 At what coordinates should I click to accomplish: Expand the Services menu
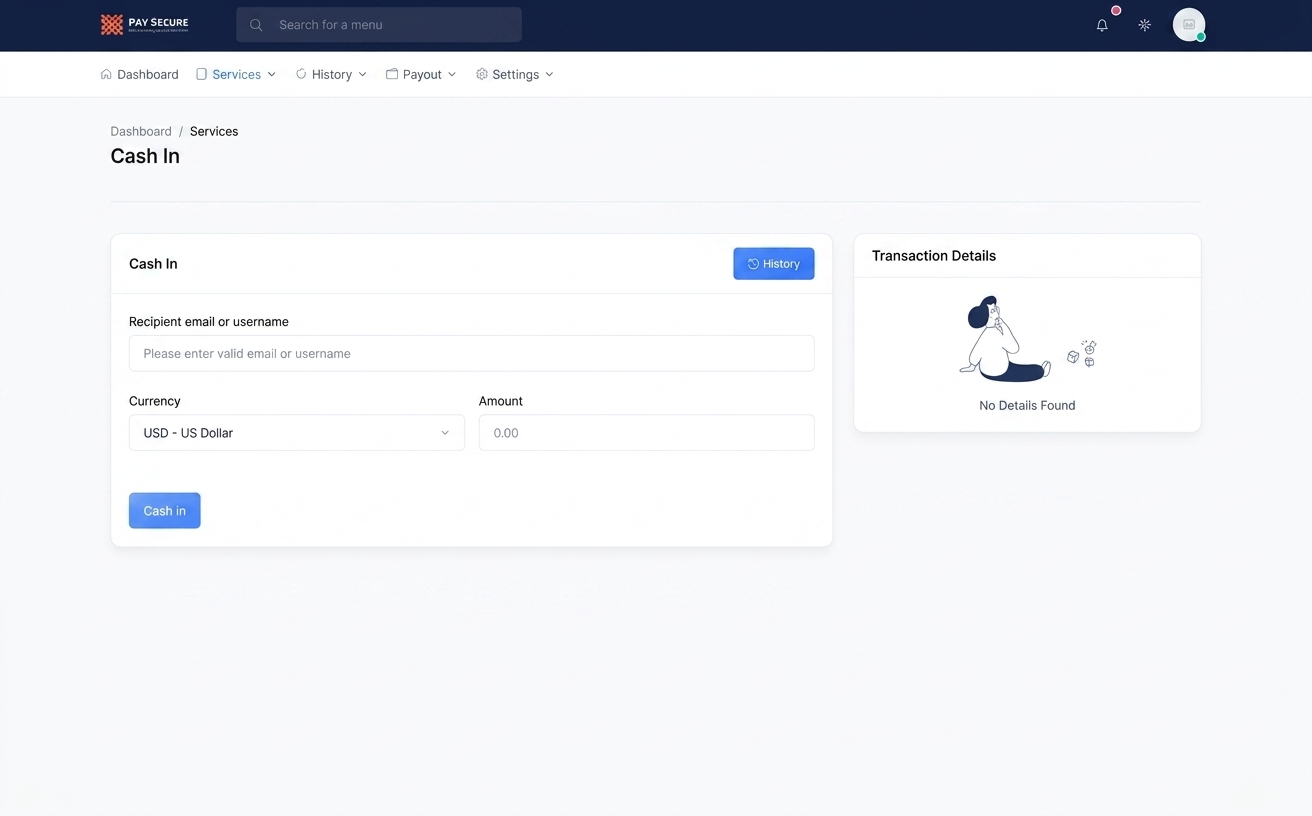(236, 74)
